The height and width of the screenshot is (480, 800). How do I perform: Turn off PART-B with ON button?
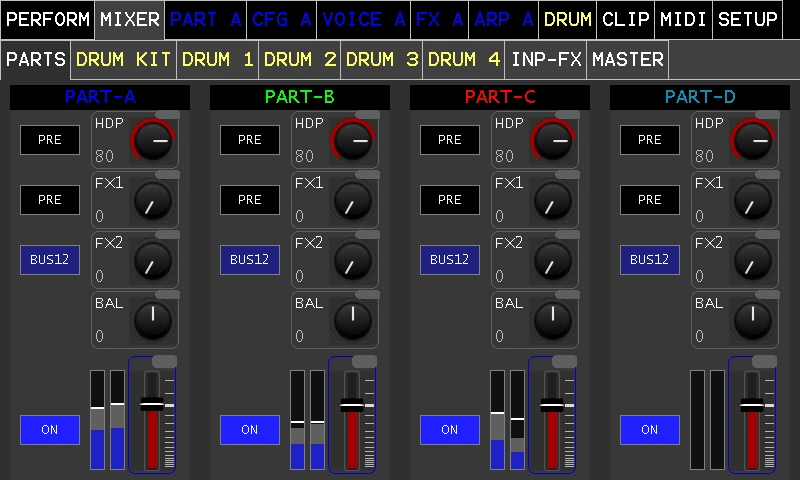coord(250,430)
